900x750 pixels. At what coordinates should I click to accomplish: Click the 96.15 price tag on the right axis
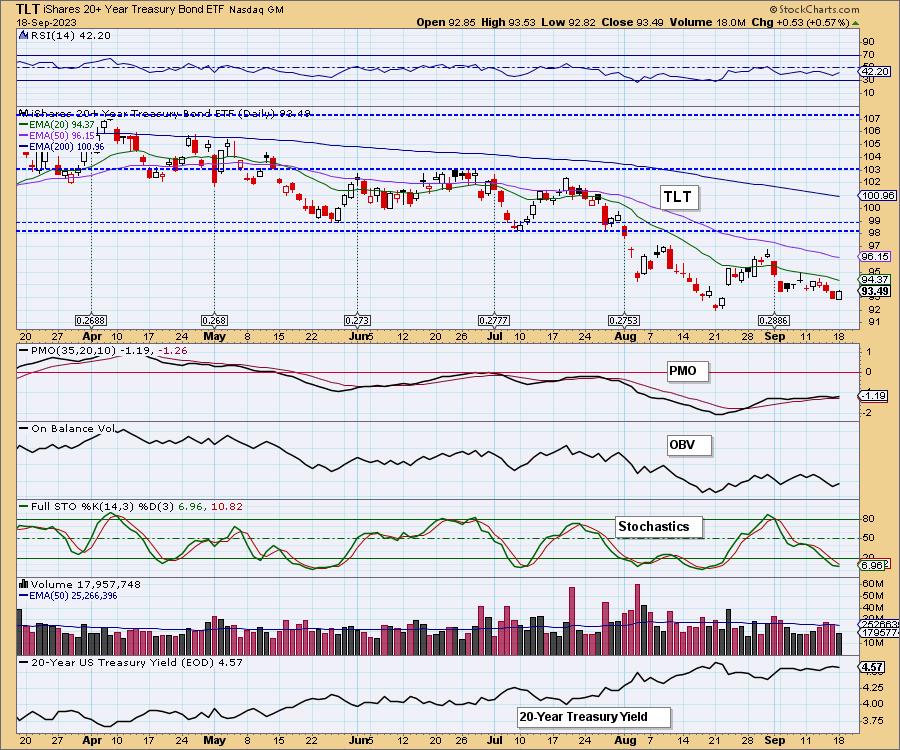click(876, 257)
